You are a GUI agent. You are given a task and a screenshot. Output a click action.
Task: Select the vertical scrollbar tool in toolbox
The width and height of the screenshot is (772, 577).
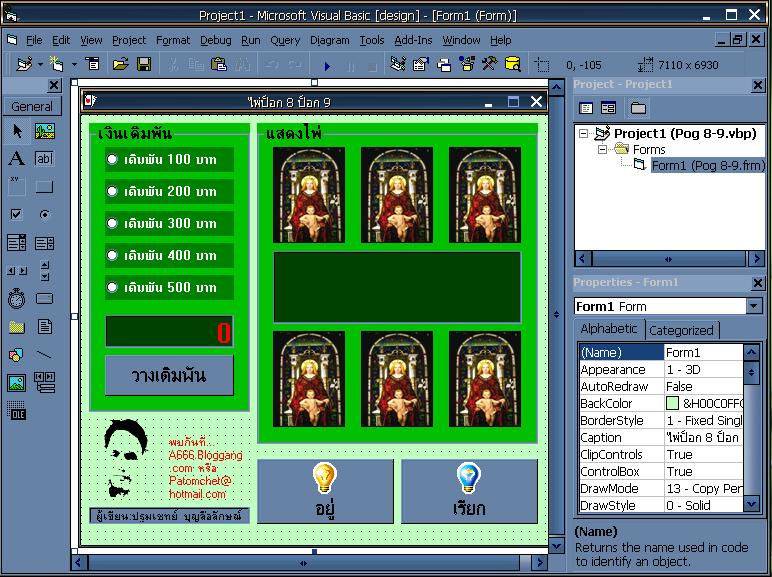[44, 270]
